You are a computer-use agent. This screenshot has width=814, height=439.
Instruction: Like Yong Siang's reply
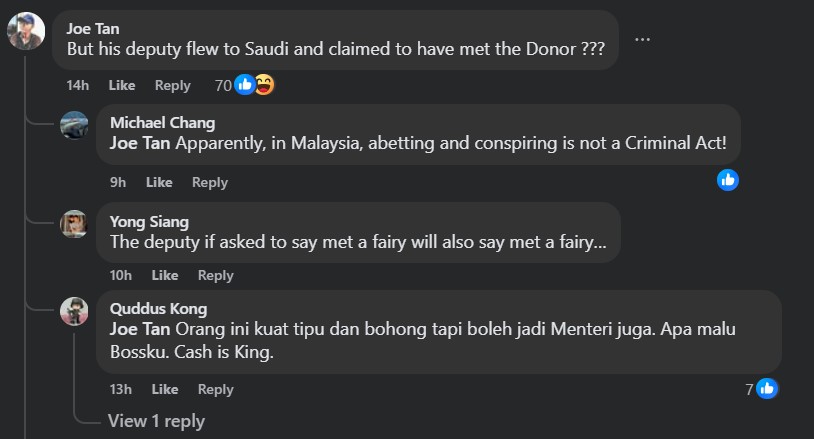point(165,275)
